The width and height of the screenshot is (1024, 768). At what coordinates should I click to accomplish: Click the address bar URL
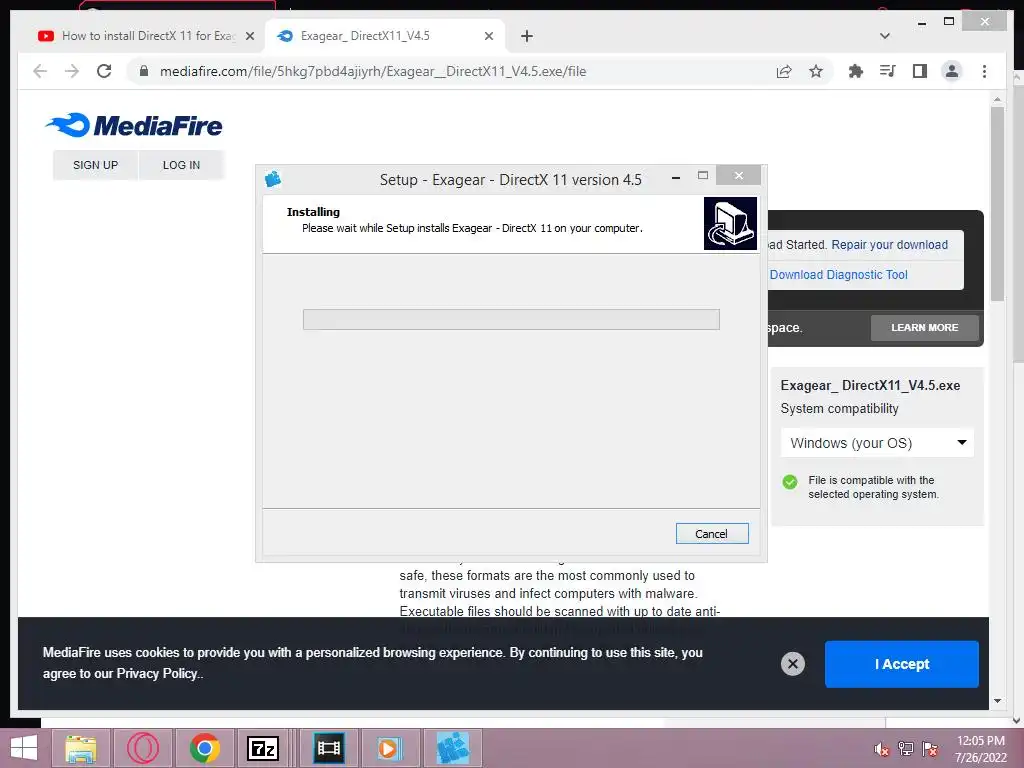373,71
